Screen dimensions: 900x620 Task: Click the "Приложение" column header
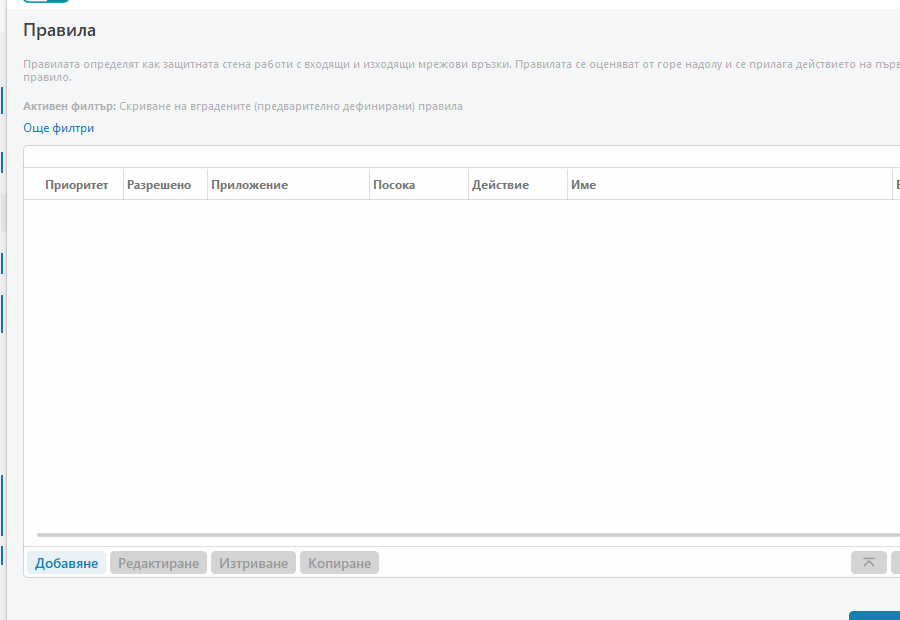coord(249,185)
